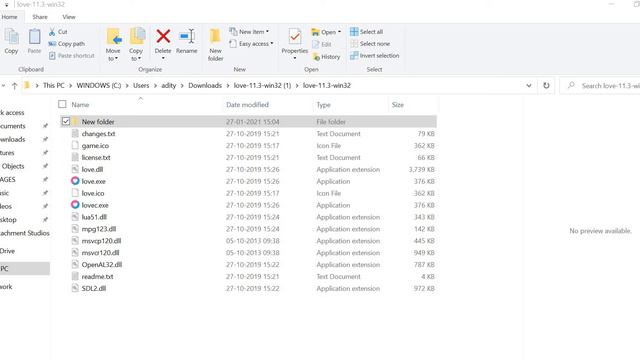Navigate to adity in address path

pyautogui.click(x=169, y=86)
